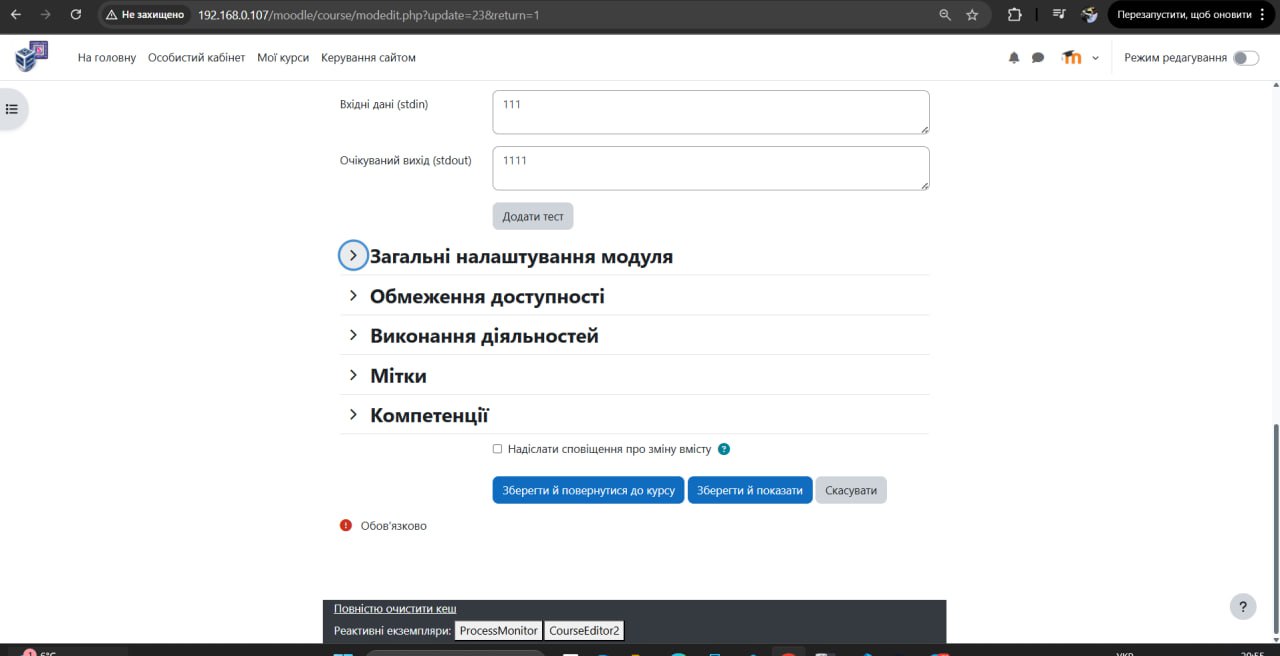Viewport: 1280px width, 656px height.
Task: Click the Додати тест button
Action: pyautogui.click(x=533, y=216)
